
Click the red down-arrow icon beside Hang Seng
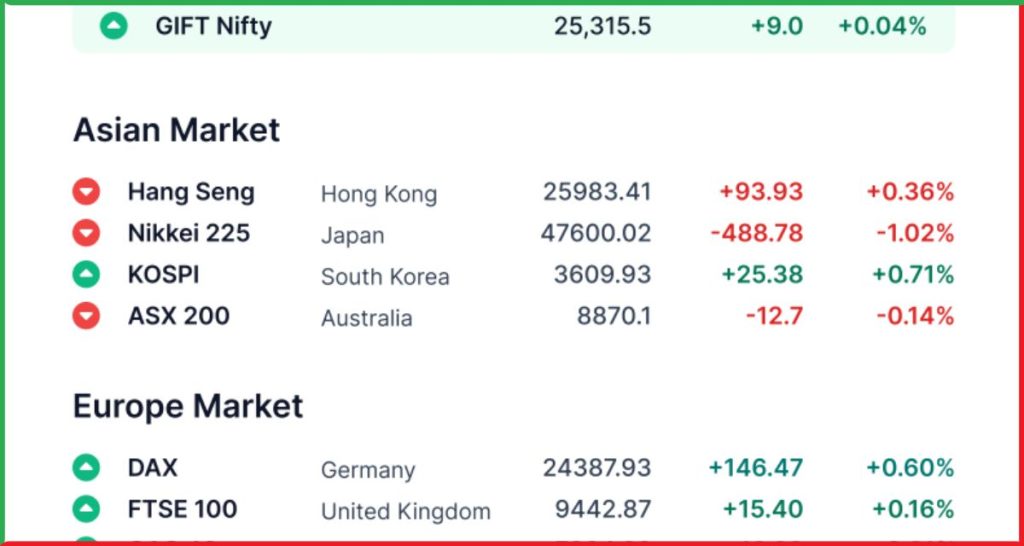[86, 192]
